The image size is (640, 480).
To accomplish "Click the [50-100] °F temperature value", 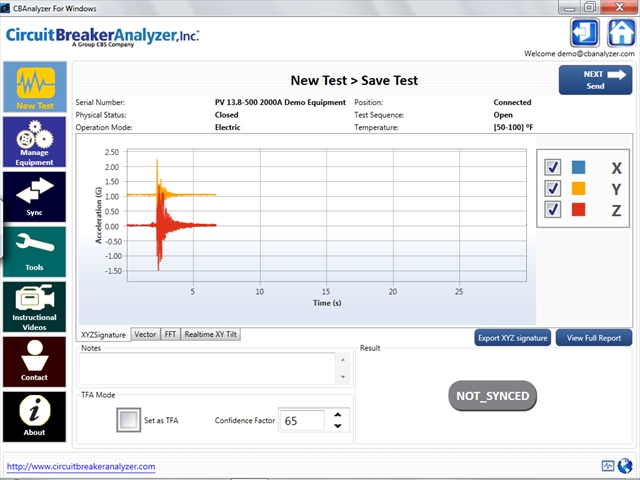I will [x=513, y=127].
